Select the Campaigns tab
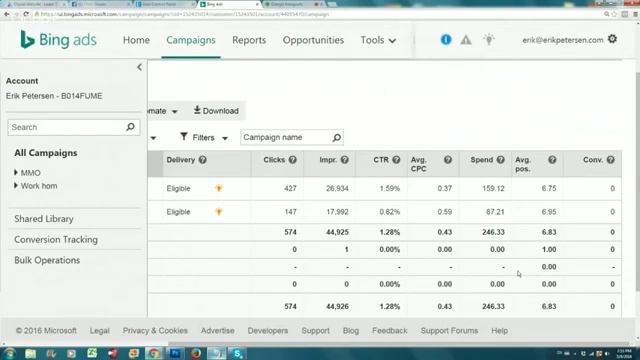Screen dimensions: 640x360 (191, 40)
